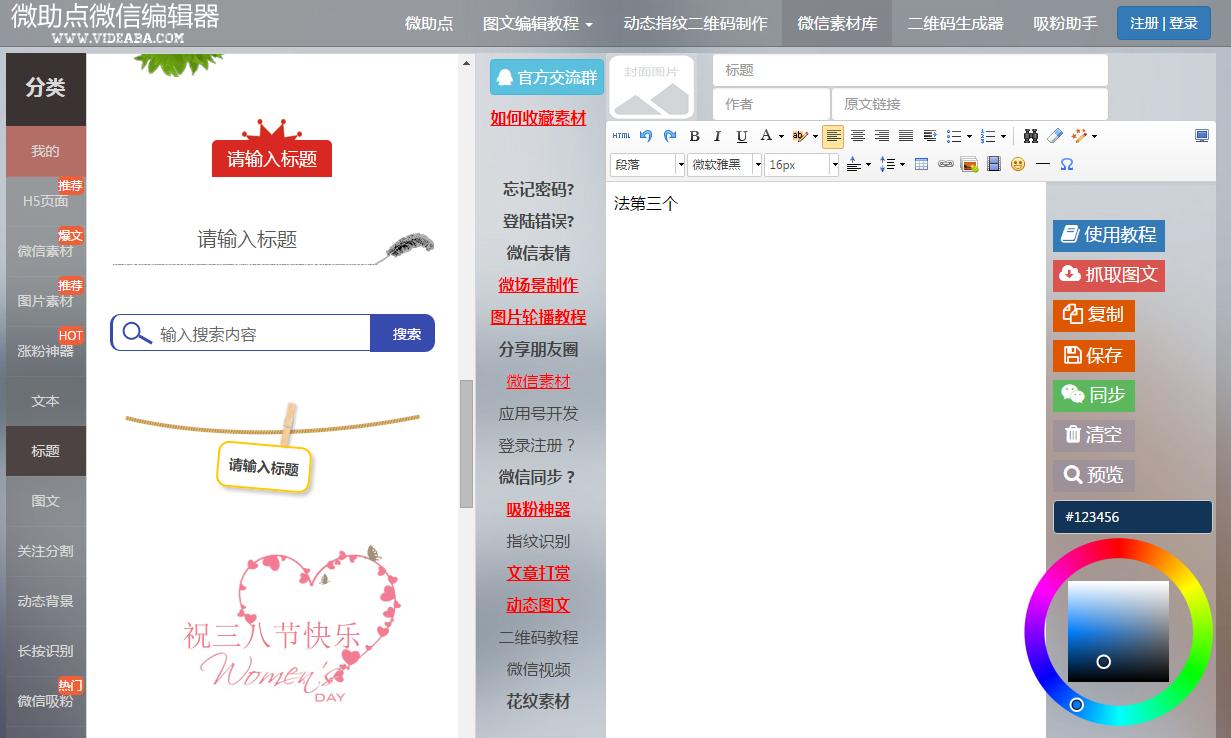Click the 标题 title input field
1231x738 pixels.
[x=910, y=70]
